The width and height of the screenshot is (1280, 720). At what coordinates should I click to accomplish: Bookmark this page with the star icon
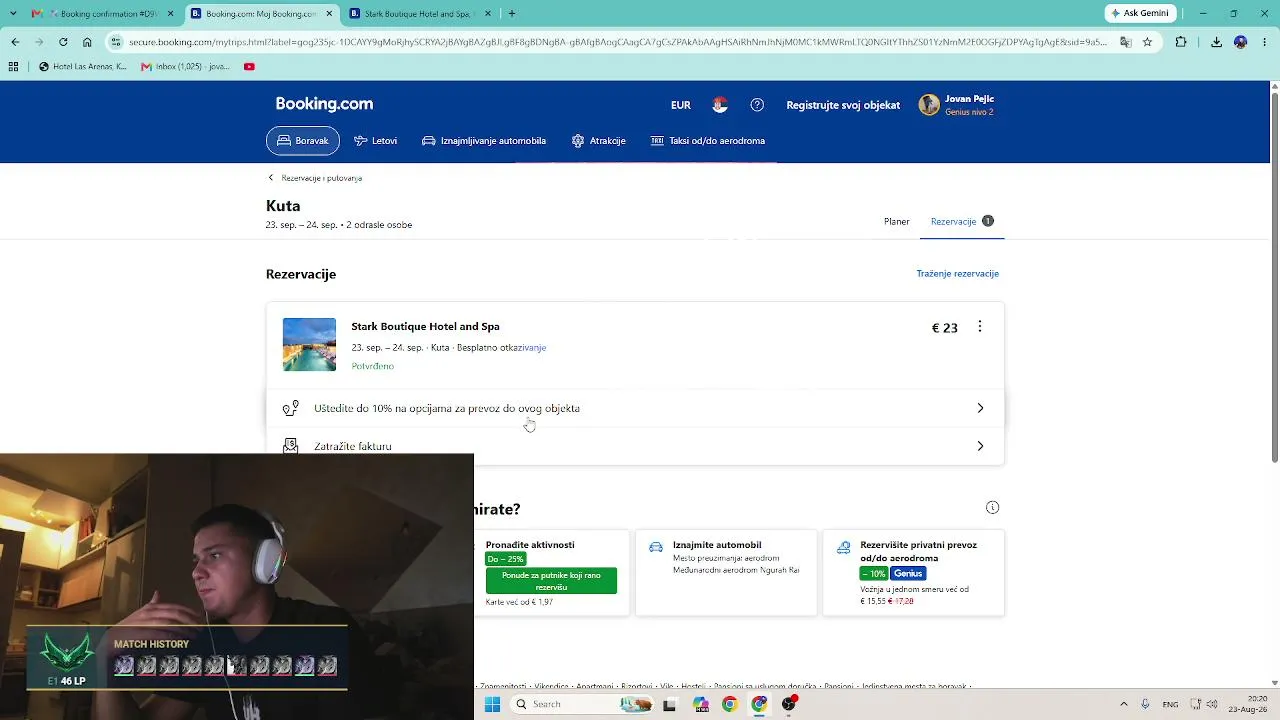coord(1147,42)
